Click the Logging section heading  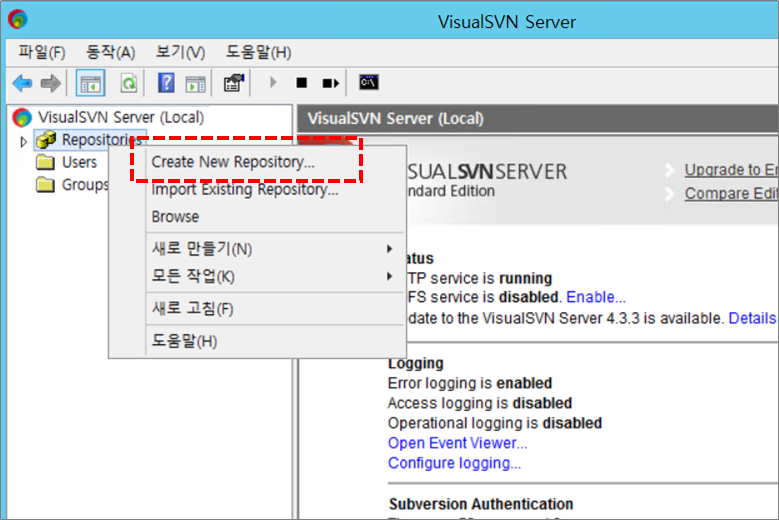pos(416,363)
